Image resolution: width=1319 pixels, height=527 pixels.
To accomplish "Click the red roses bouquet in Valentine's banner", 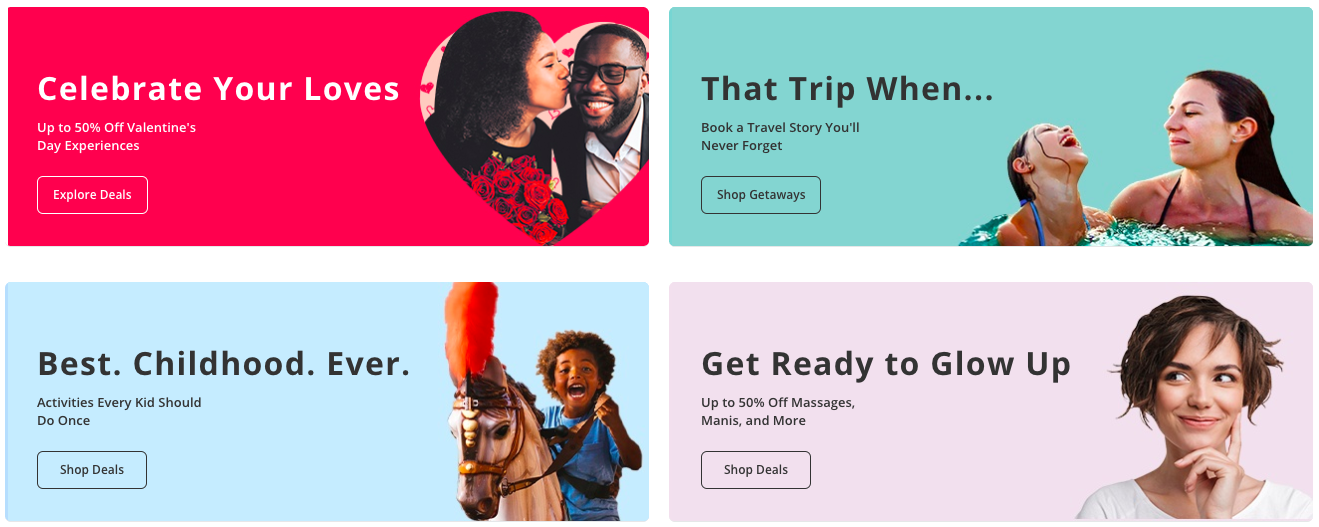I will (521, 193).
